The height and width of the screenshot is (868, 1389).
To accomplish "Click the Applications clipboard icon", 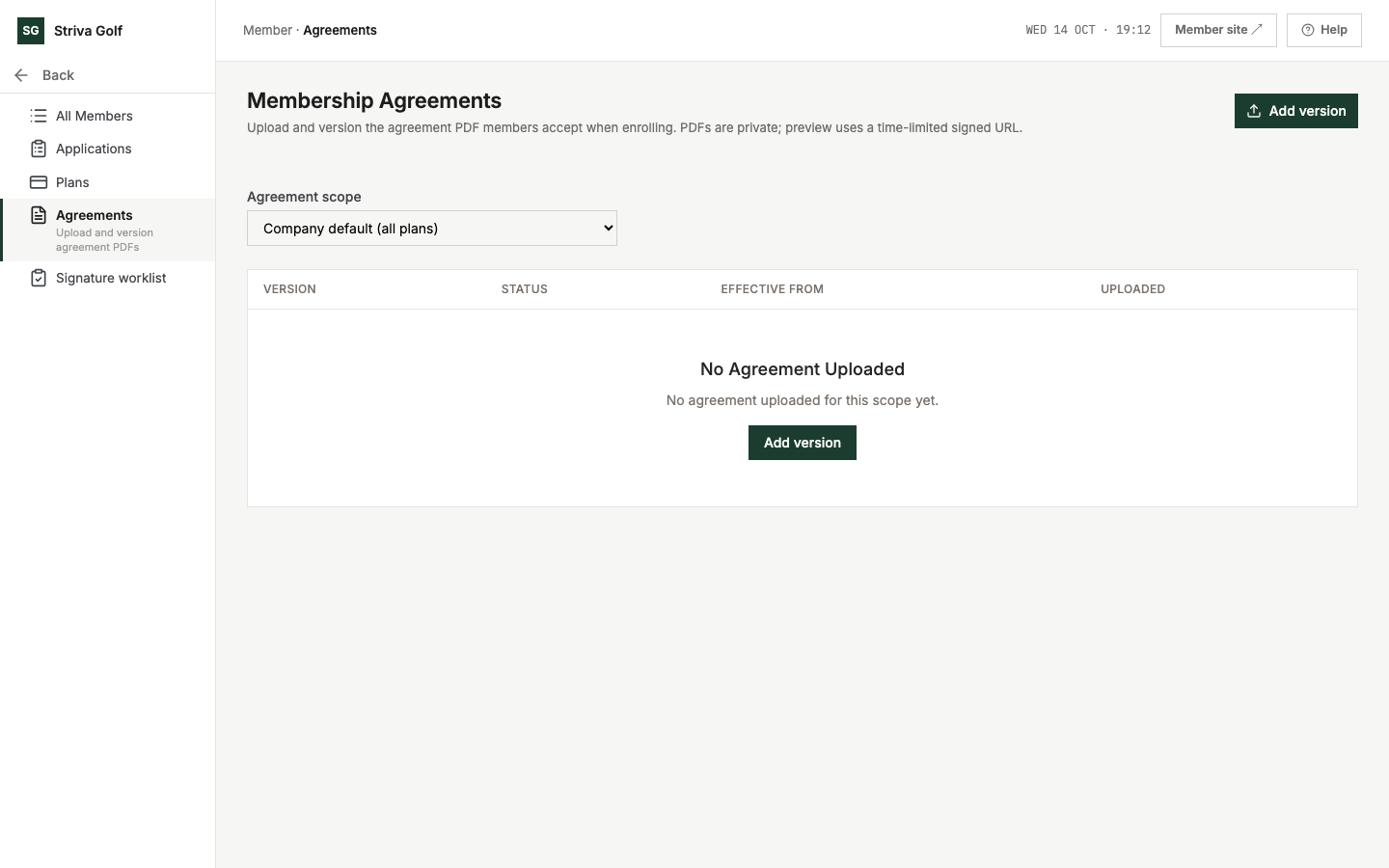I will 39,149.
